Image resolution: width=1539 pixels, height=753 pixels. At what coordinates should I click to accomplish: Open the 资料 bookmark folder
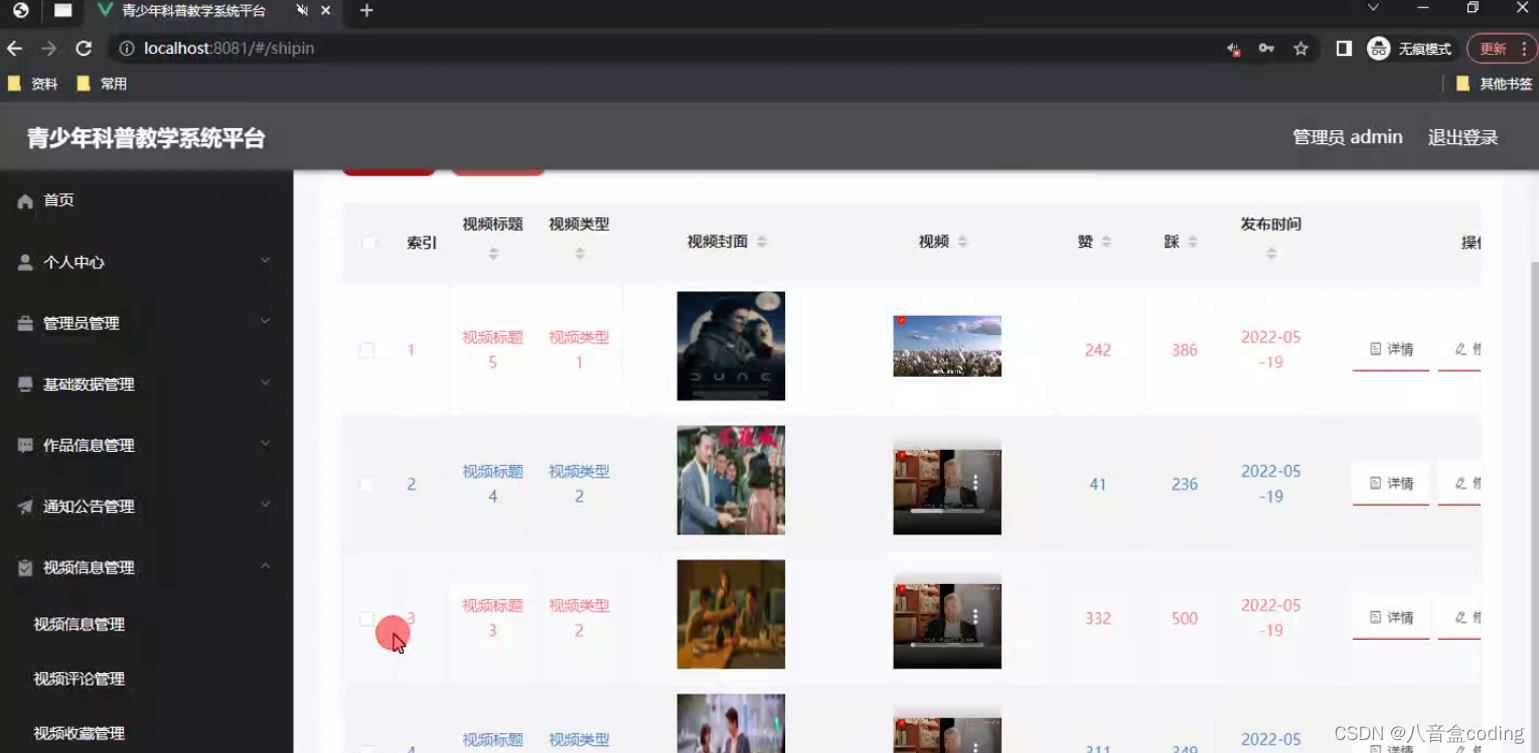click(33, 84)
